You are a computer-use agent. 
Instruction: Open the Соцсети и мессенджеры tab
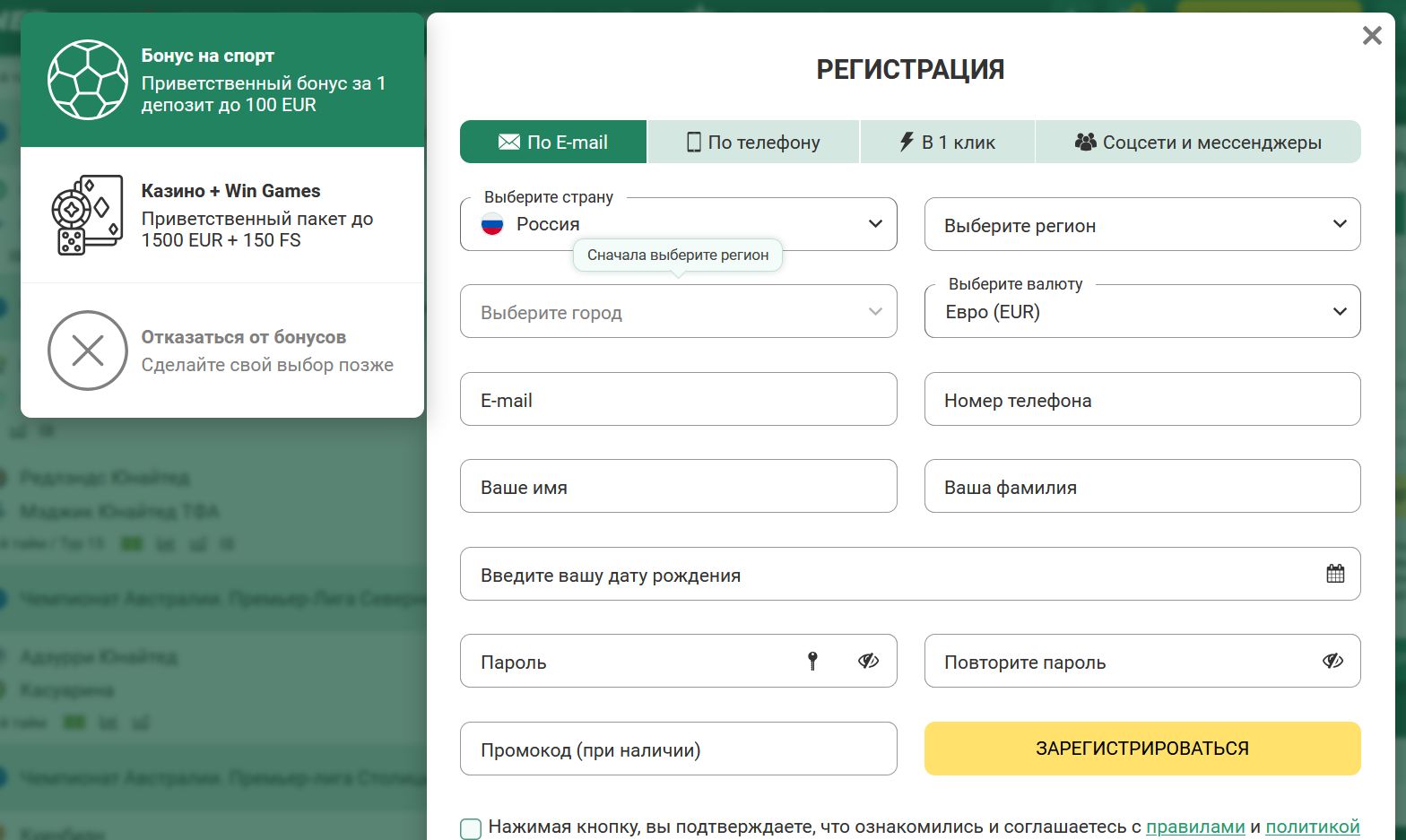pos(1198,143)
